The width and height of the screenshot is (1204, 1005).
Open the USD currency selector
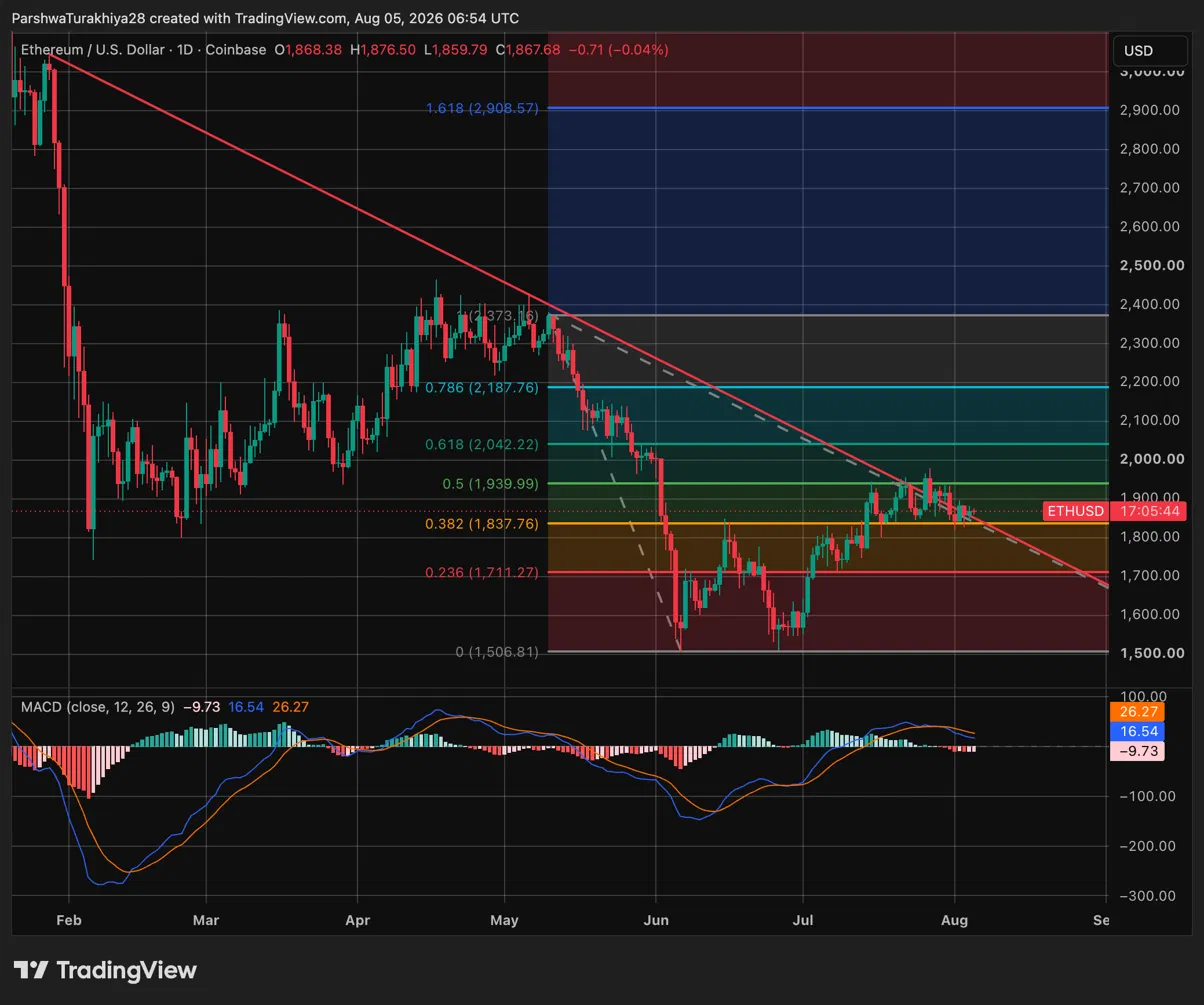(1138, 51)
